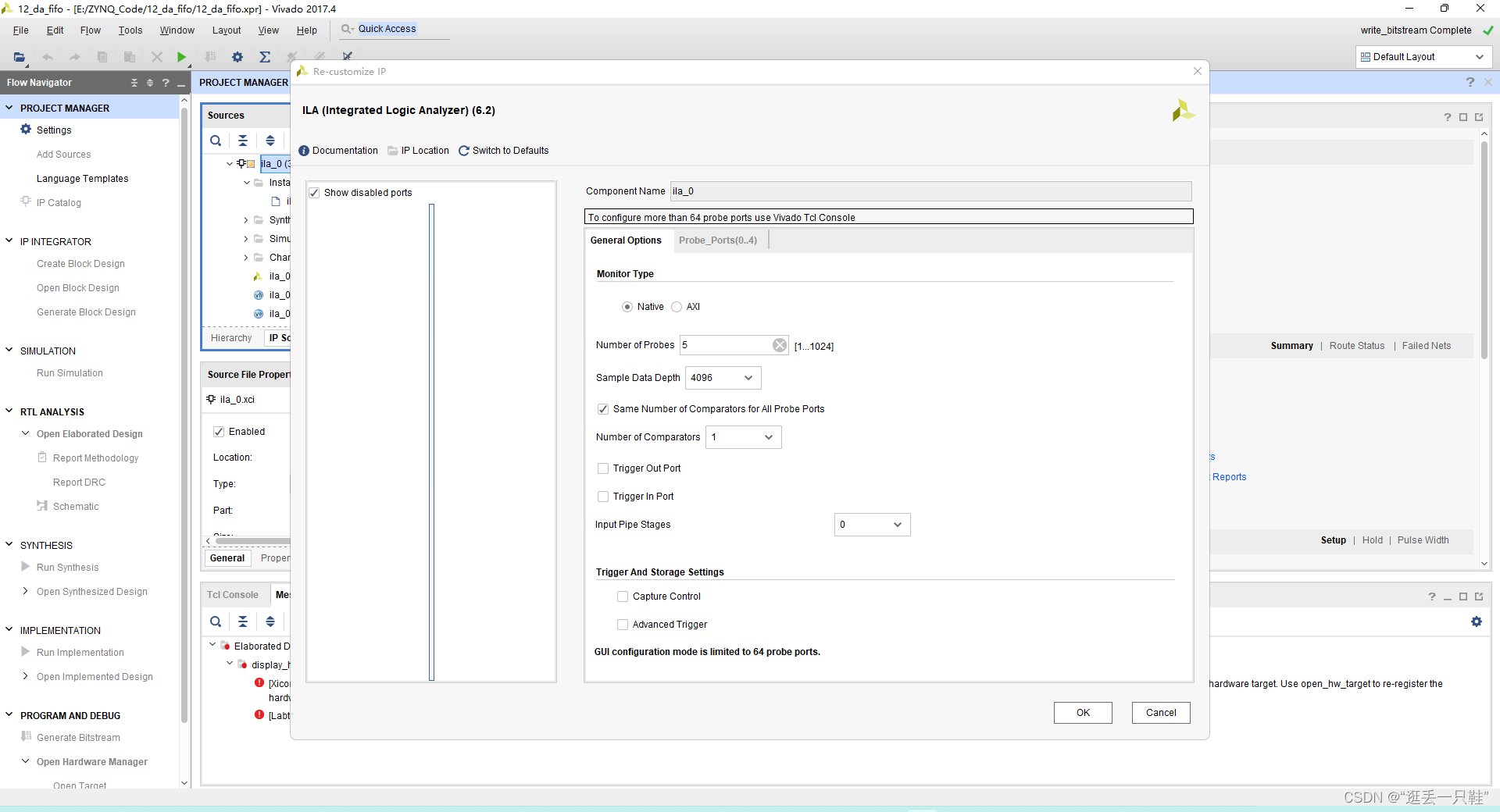The image size is (1500, 812).
Task: Open Number of Comparators dropdown
Action: (743, 437)
